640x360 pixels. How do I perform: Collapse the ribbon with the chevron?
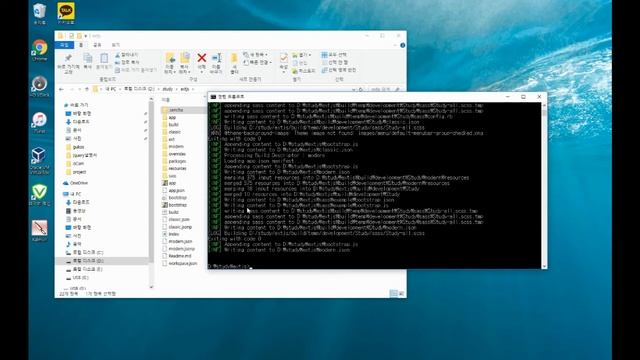pos(395,45)
